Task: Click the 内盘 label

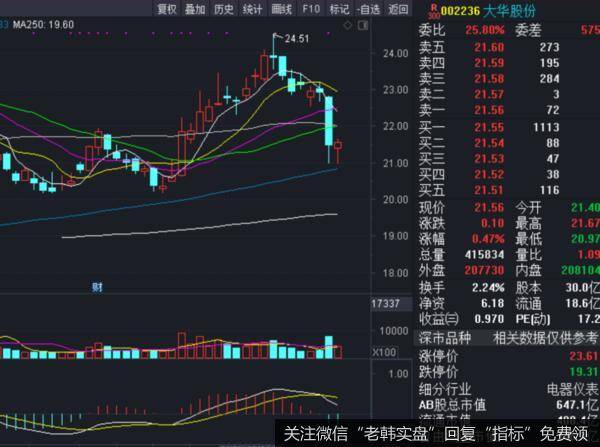Action: pyautogui.click(x=528, y=271)
